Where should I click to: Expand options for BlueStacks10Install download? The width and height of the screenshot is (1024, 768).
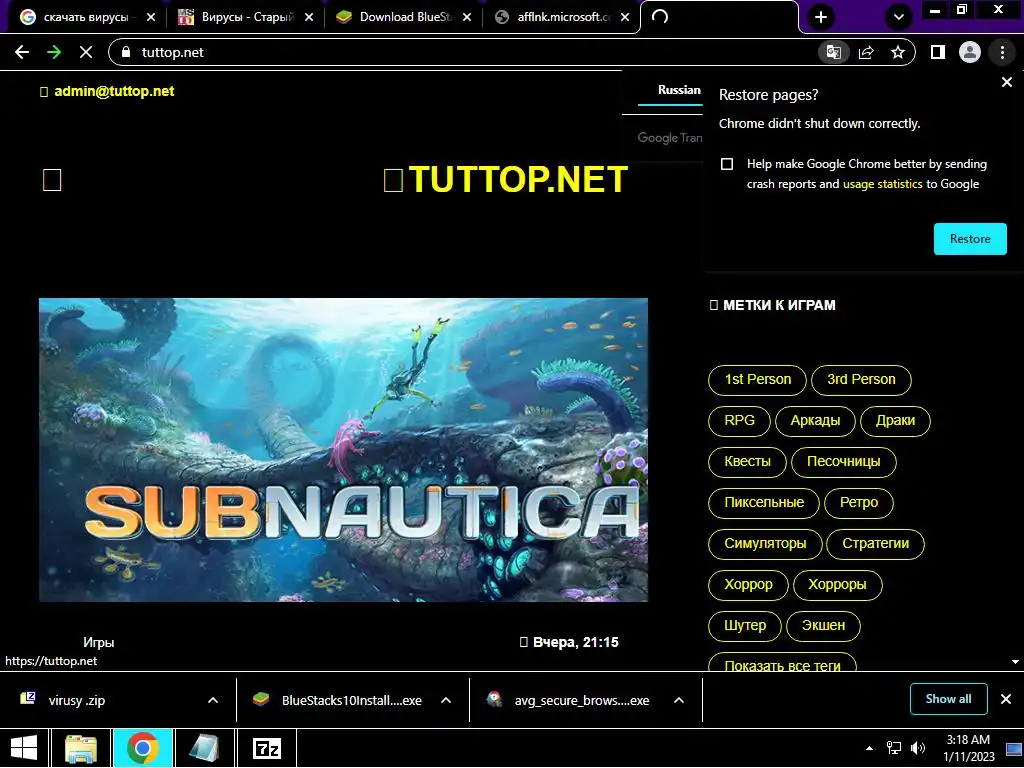(446, 701)
